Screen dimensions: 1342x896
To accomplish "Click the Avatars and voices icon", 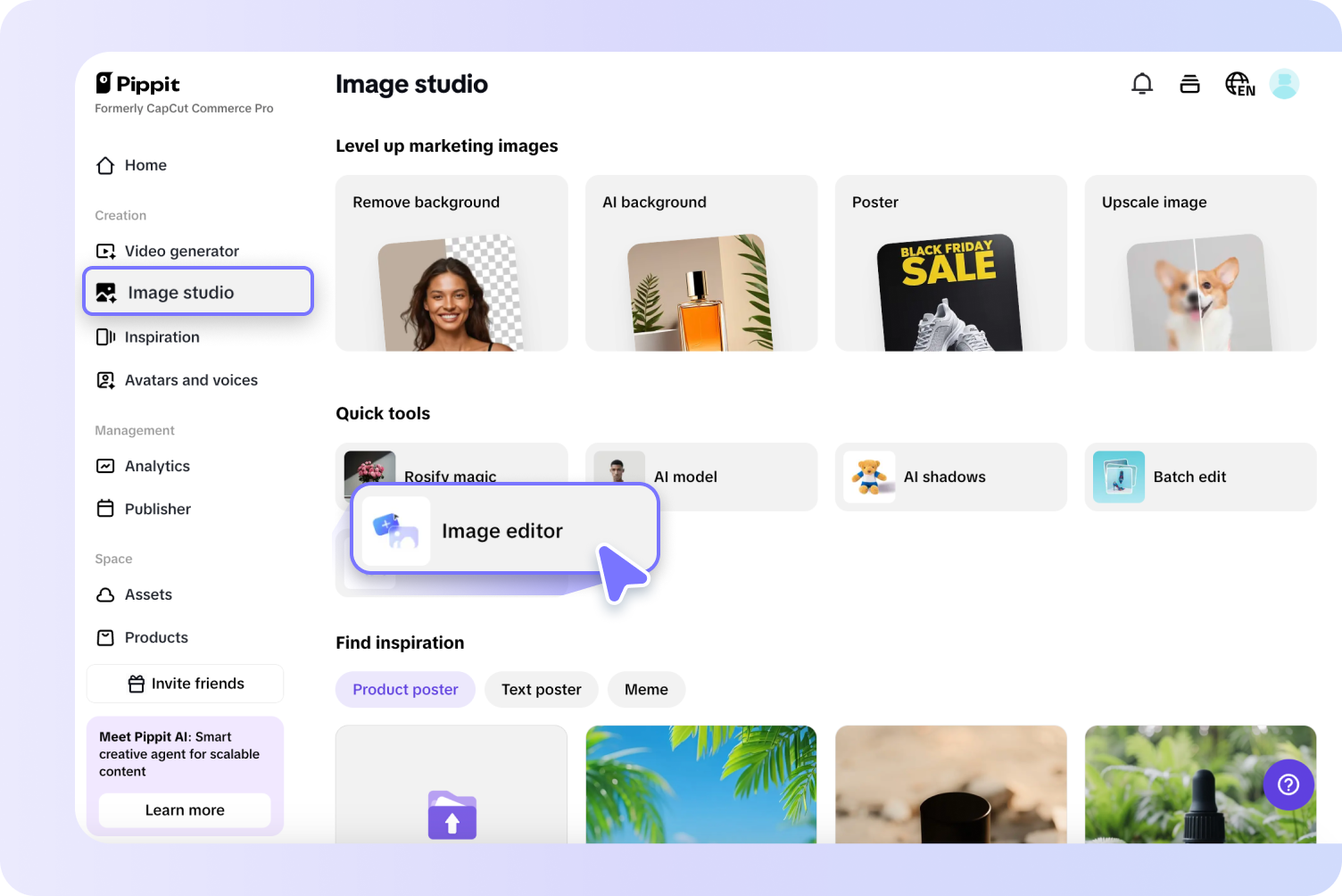I will 105,379.
